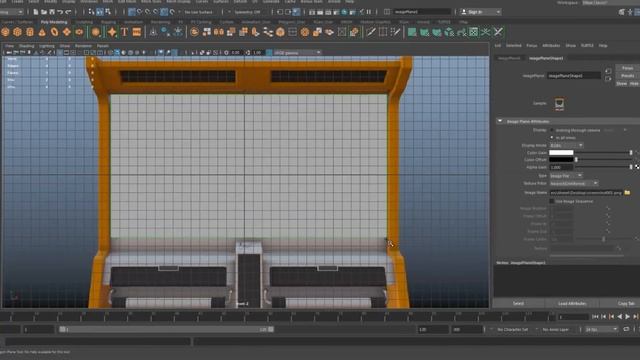The width and height of the screenshot is (640, 360).
Task: Toggle Snap to Curves
Action: point(140,12)
